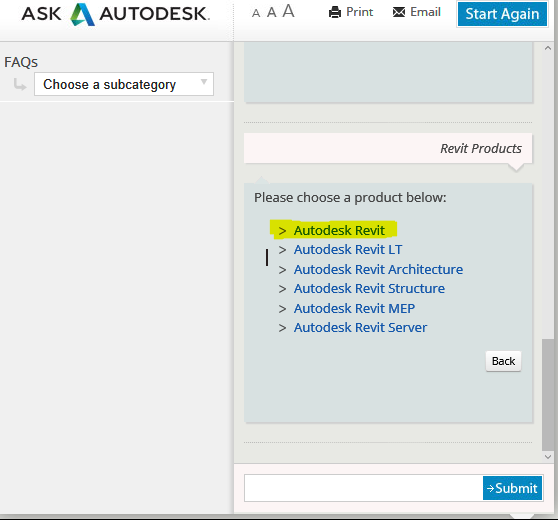This screenshot has height=520, width=558.
Task: Click the chat scrollbar thumb
Action: click(x=548, y=395)
